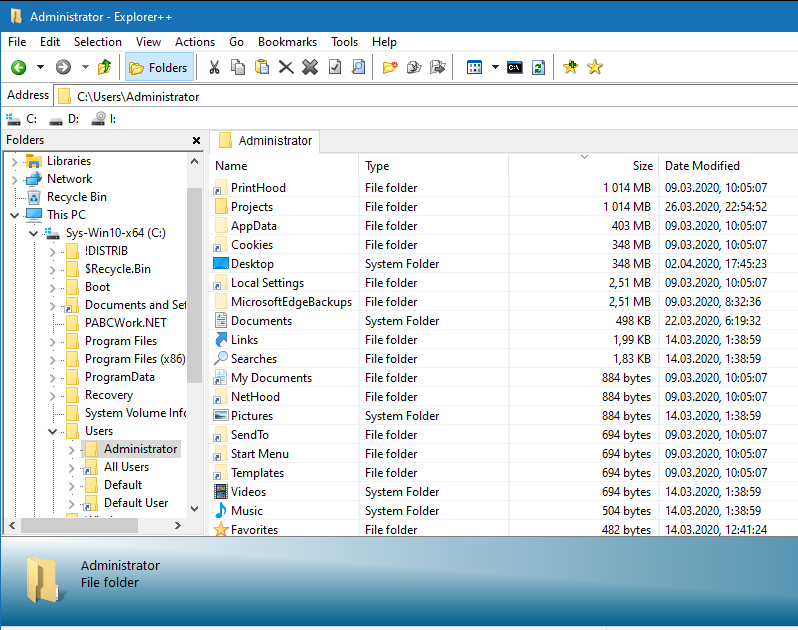798x630 pixels.
Task: Click the Copy icon in the toolbar
Action: tap(238, 67)
